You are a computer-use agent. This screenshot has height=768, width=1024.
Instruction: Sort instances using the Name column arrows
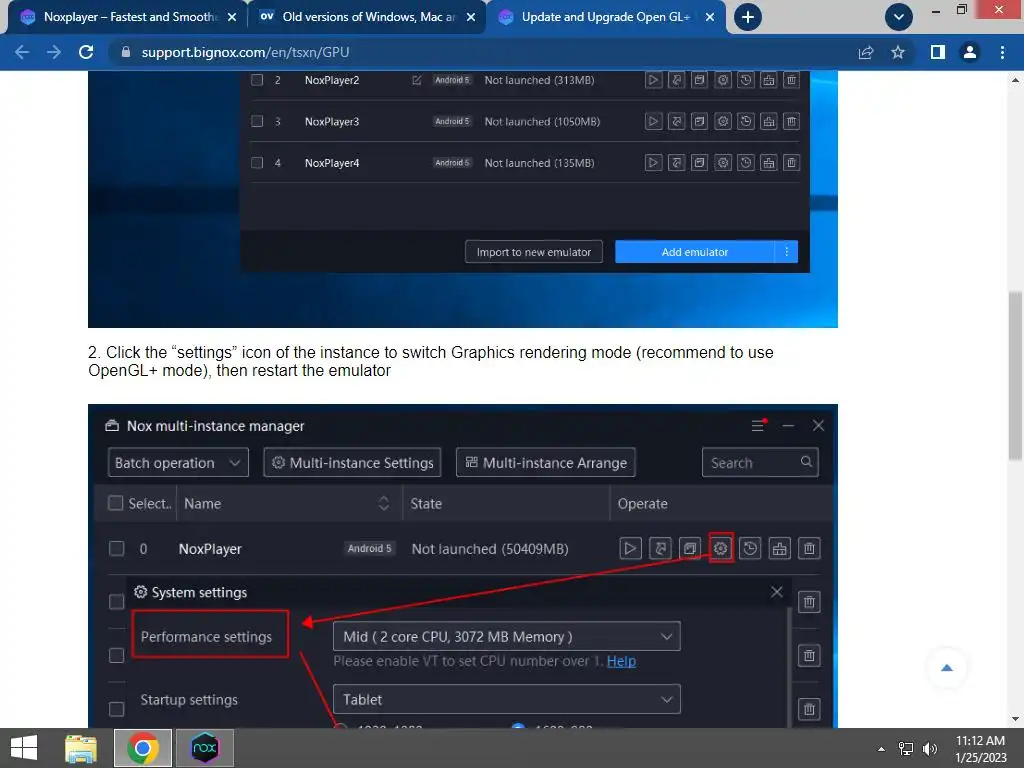pos(384,504)
